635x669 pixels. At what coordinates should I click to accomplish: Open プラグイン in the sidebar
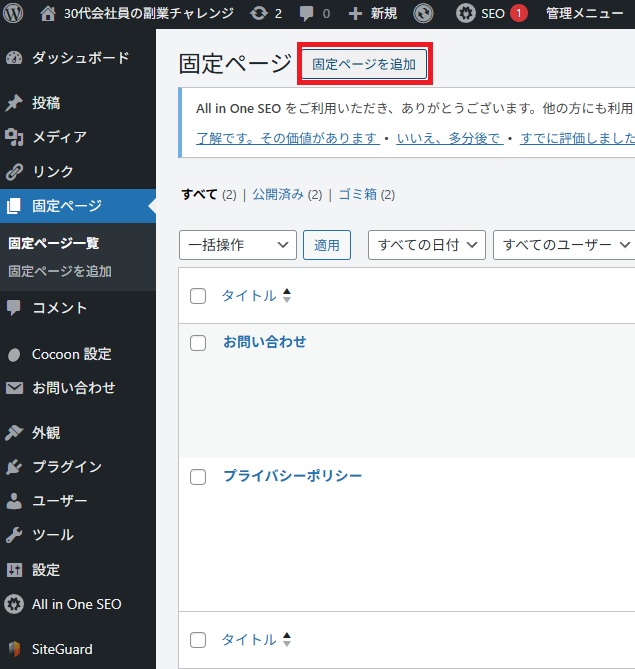(66, 467)
